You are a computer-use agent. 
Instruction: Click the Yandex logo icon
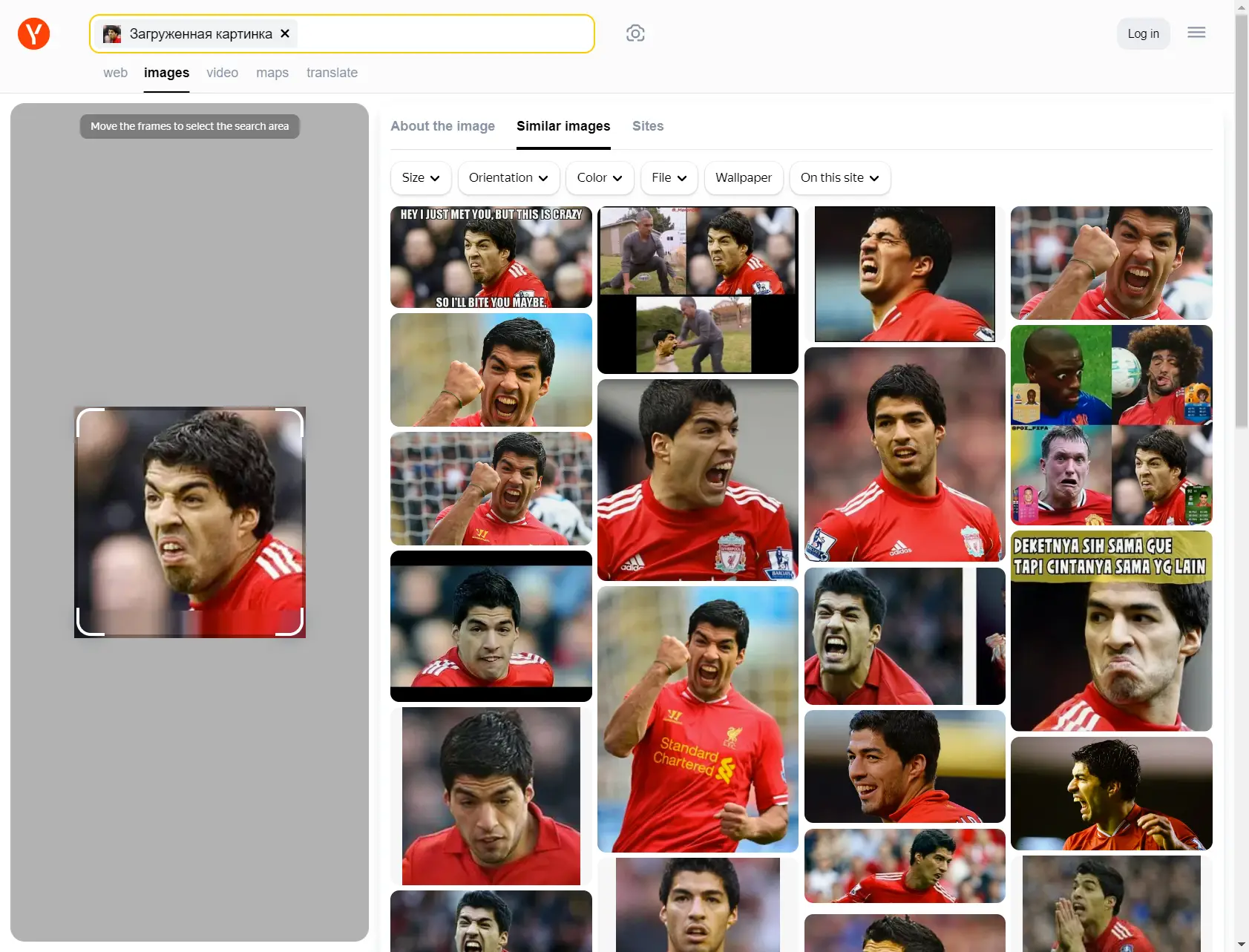(x=33, y=34)
